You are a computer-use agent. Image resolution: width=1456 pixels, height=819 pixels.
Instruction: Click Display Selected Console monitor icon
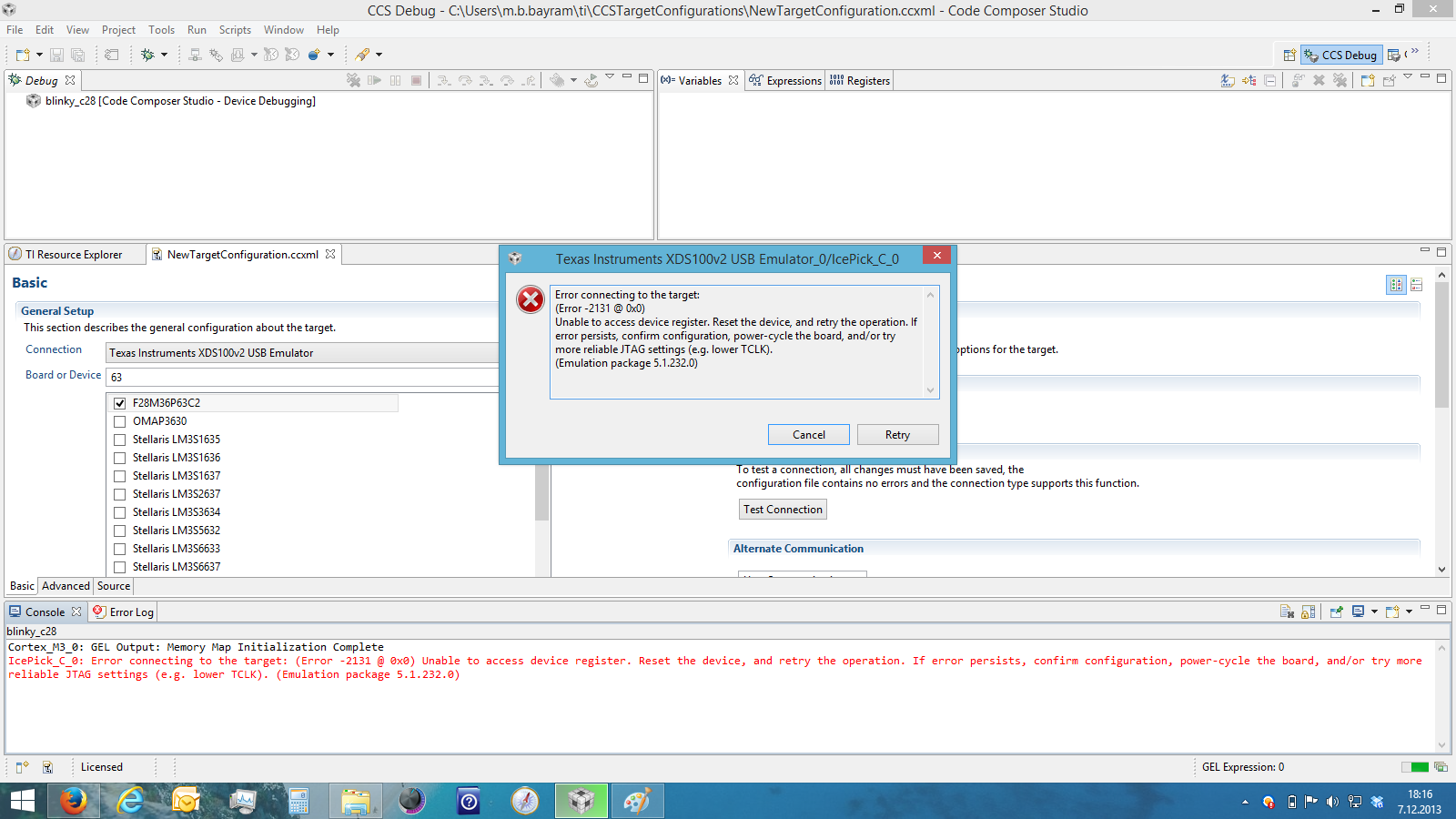pyautogui.click(x=1358, y=612)
